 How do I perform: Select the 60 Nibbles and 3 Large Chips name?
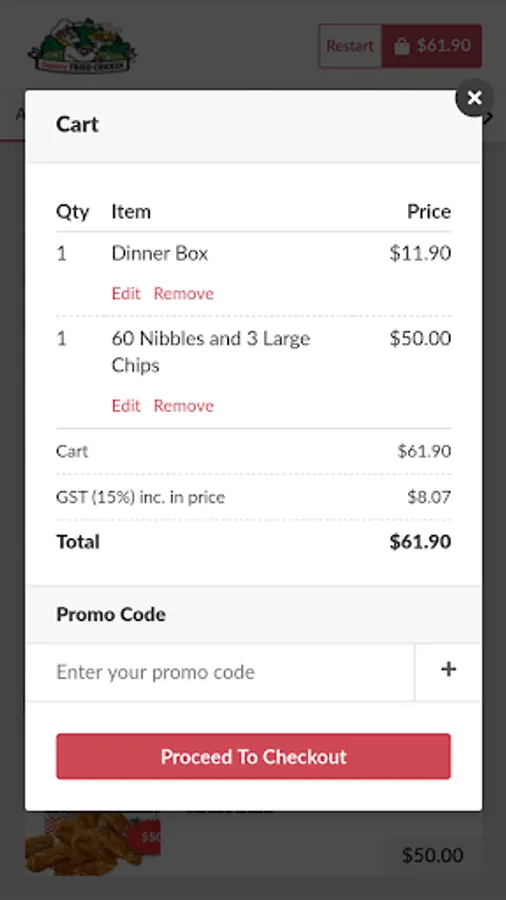coord(211,352)
